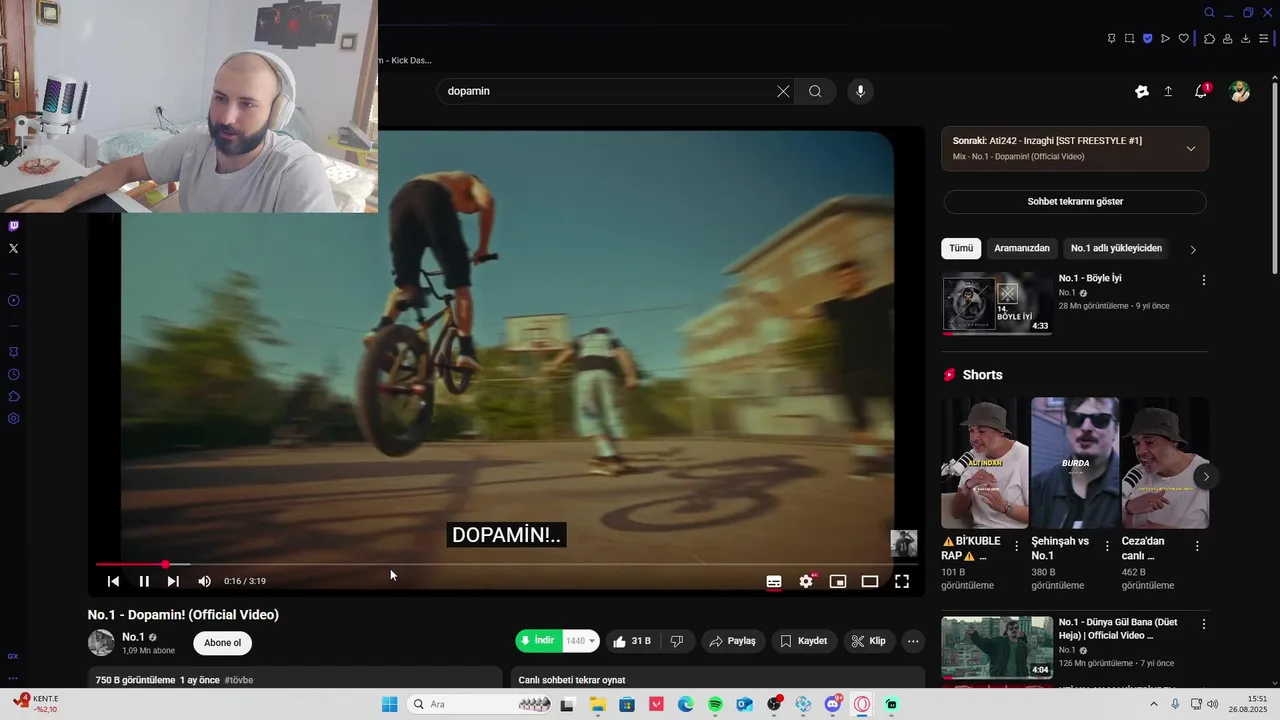Open options for 'Bİ'KUBLE RAP' short
The height and width of the screenshot is (720, 1280).
1017,546
